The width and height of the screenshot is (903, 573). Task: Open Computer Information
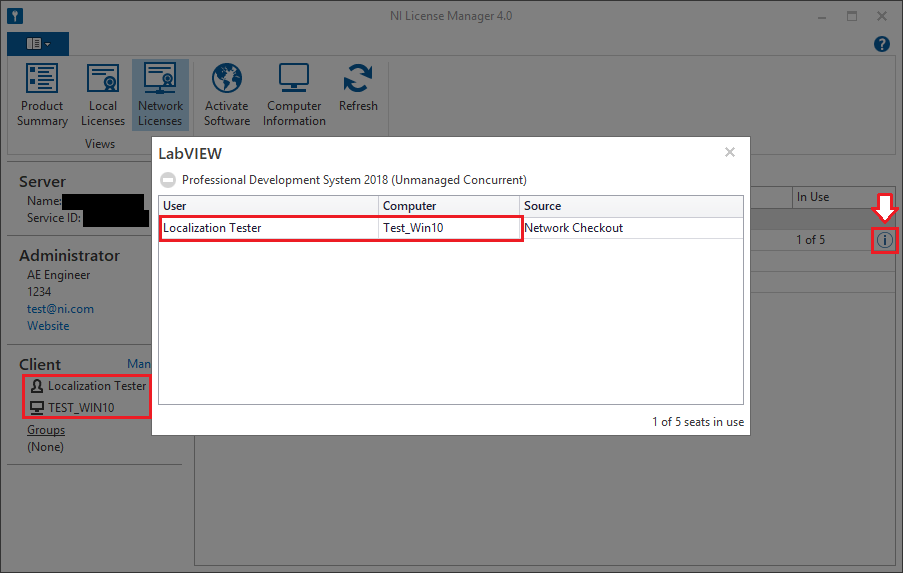pyautogui.click(x=294, y=95)
